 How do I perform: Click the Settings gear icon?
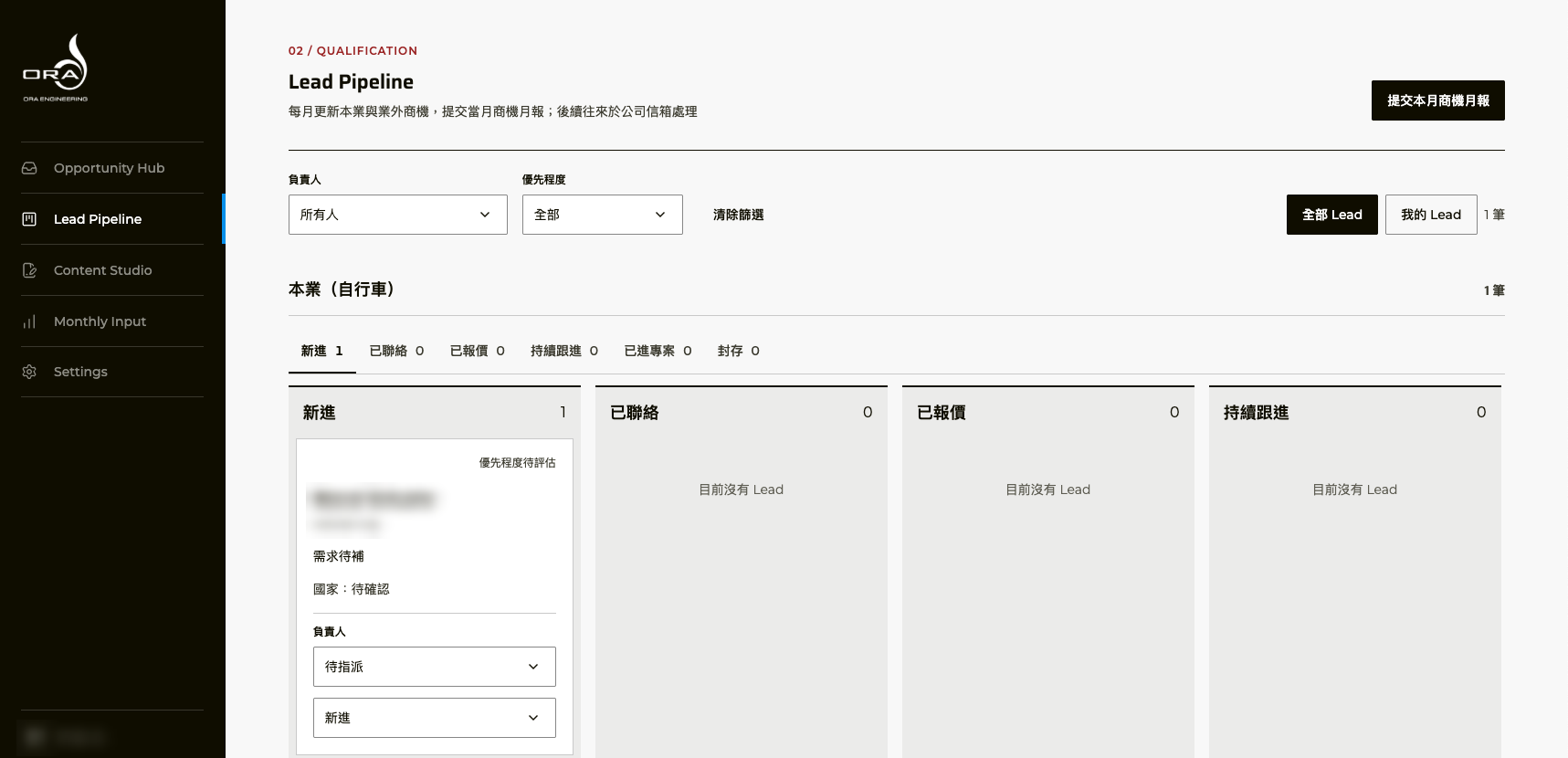[29, 372]
